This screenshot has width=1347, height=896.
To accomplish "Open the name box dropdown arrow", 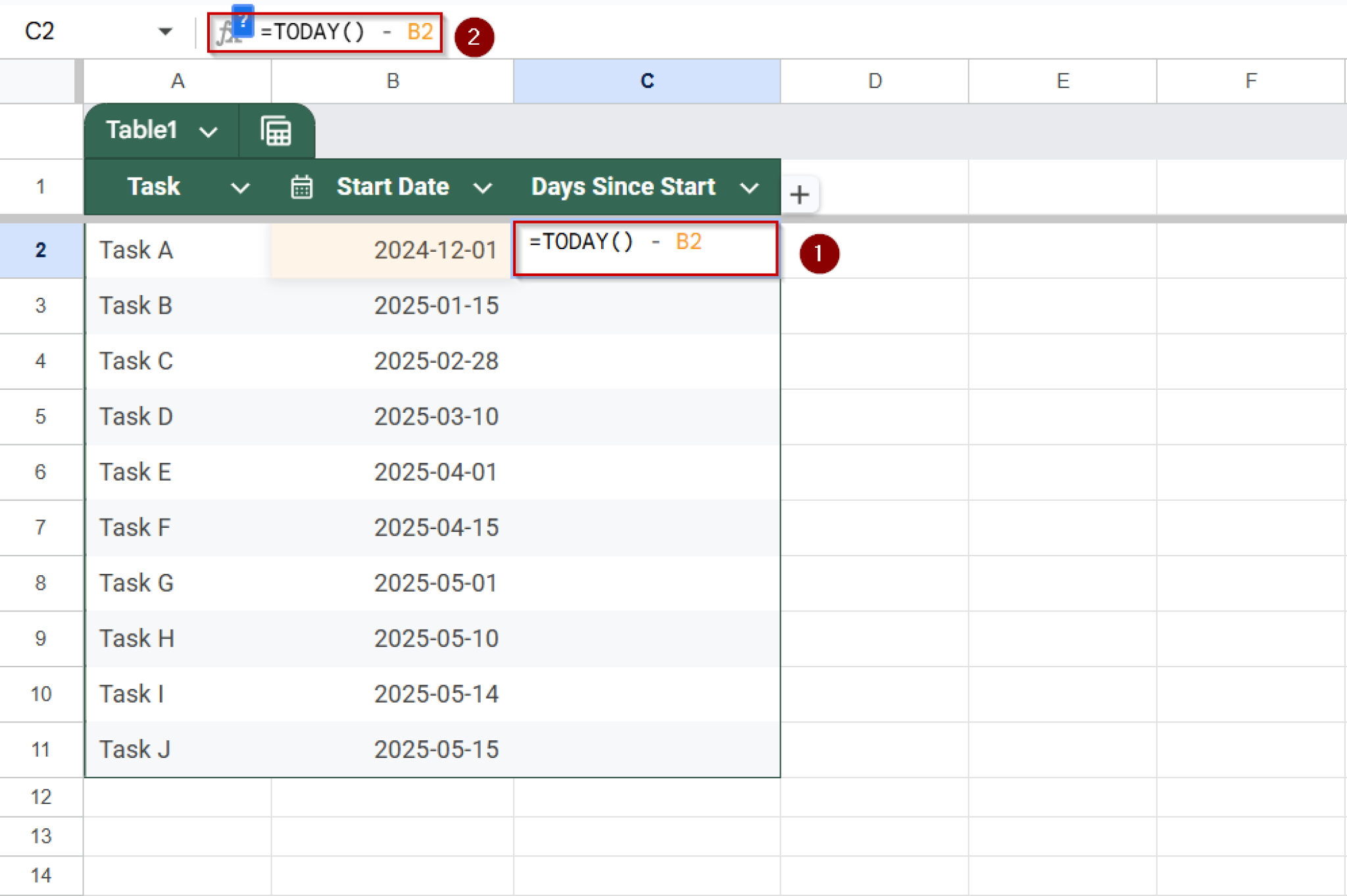I will click(166, 31).
